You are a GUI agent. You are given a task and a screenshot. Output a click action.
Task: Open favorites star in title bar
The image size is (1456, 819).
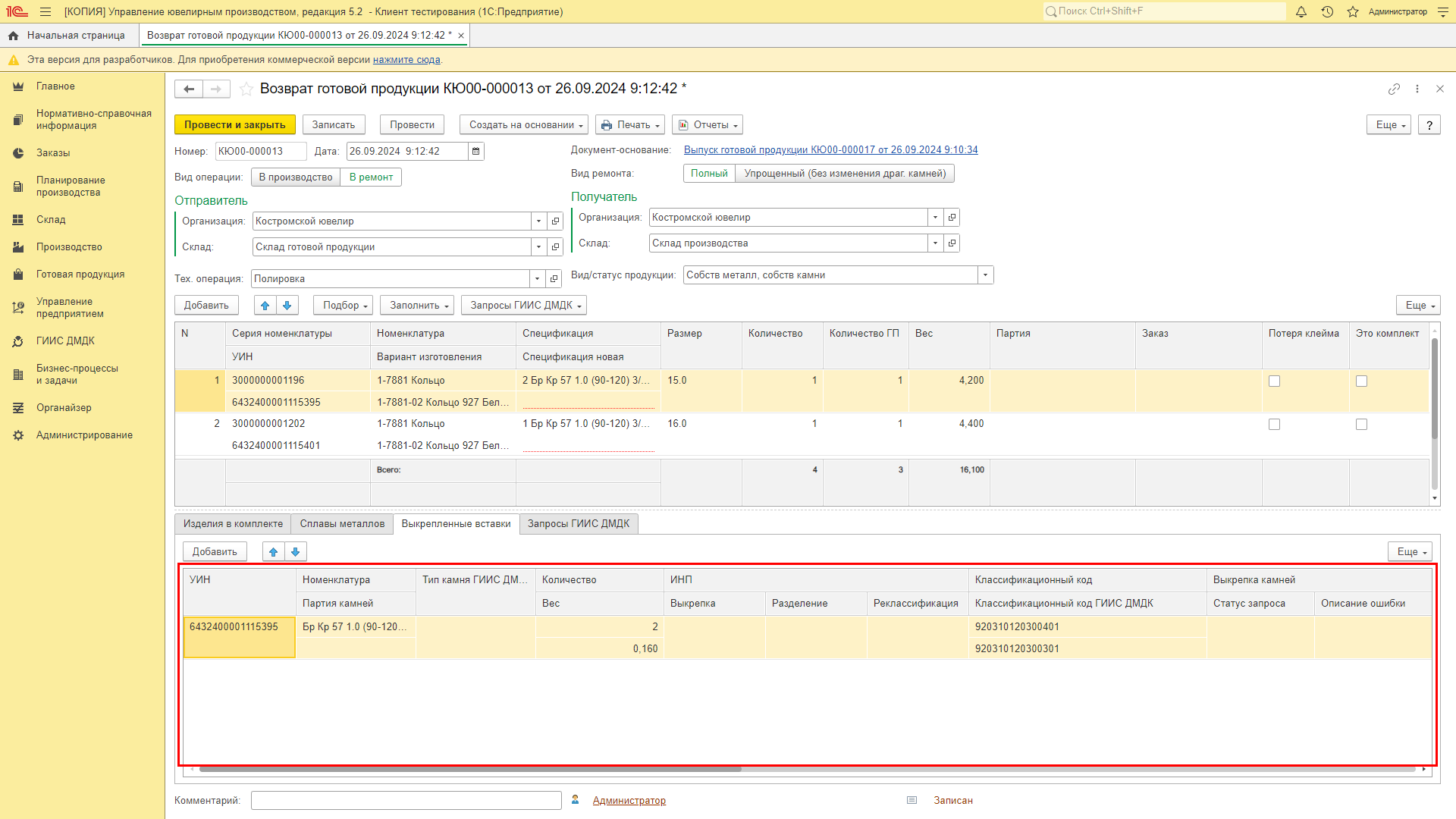point(1353,11)
